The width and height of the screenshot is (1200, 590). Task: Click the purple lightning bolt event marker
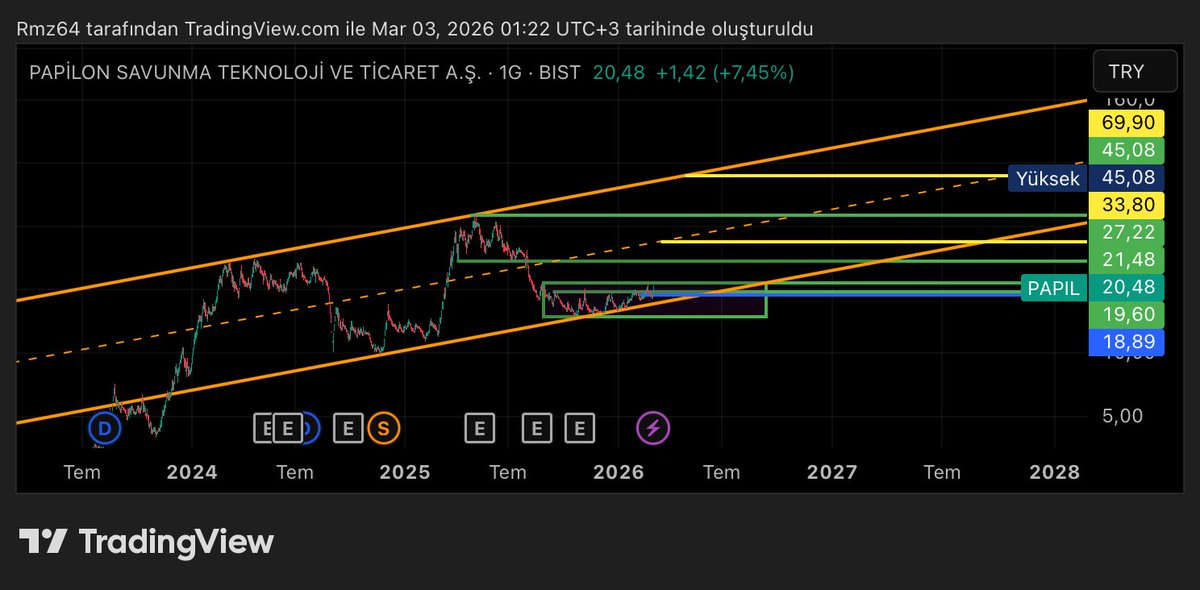click(x=653, y=429)
